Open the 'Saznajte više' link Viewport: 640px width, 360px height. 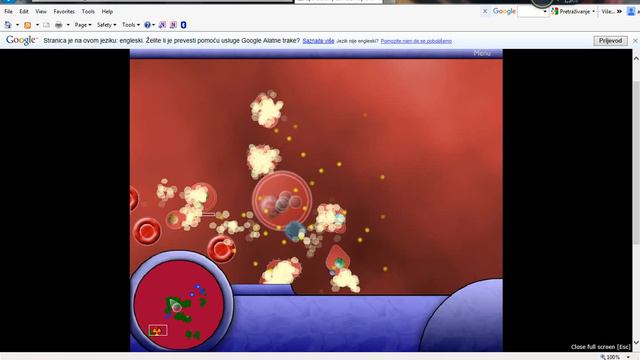coord(318,41)
